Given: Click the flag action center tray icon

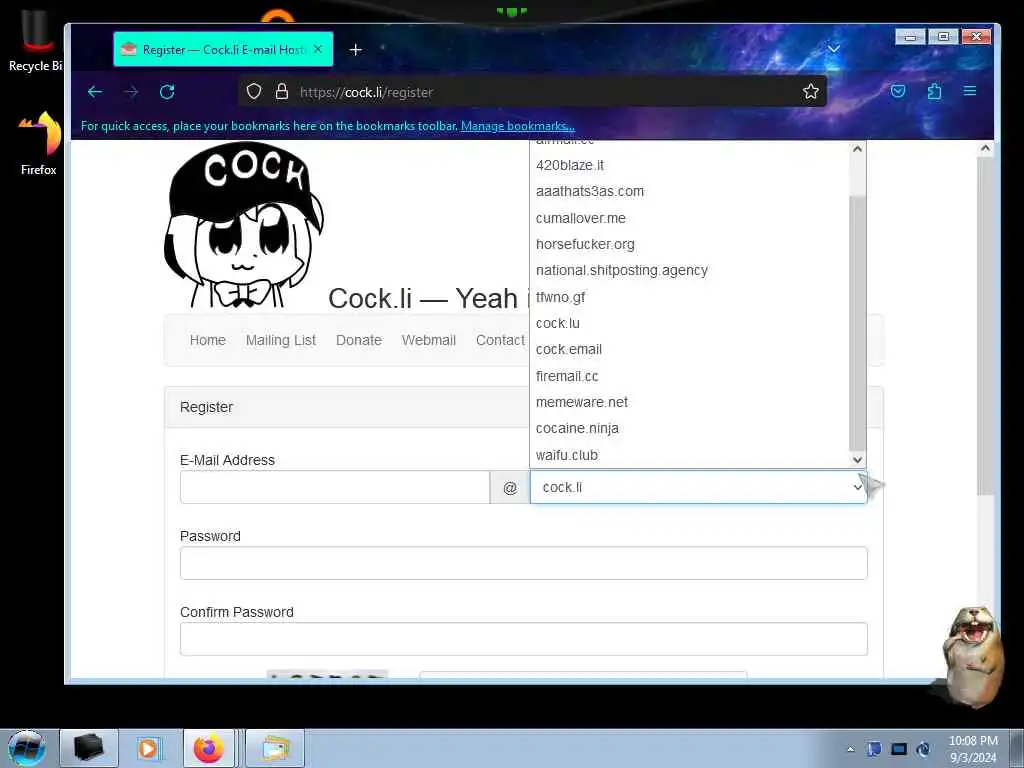Looking at the screenshot, I should click(874, 749).
